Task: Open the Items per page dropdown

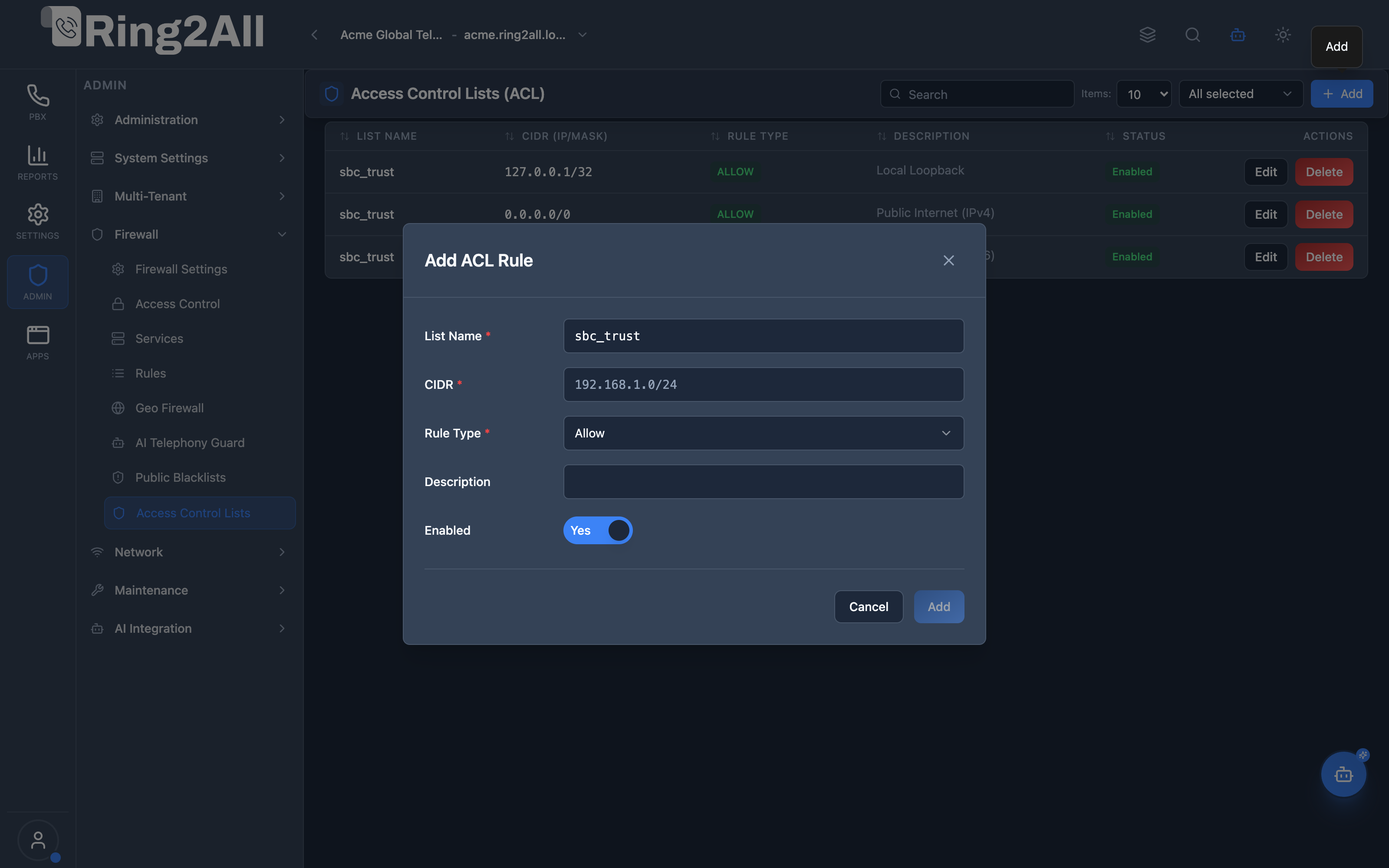Action: 1144,94
